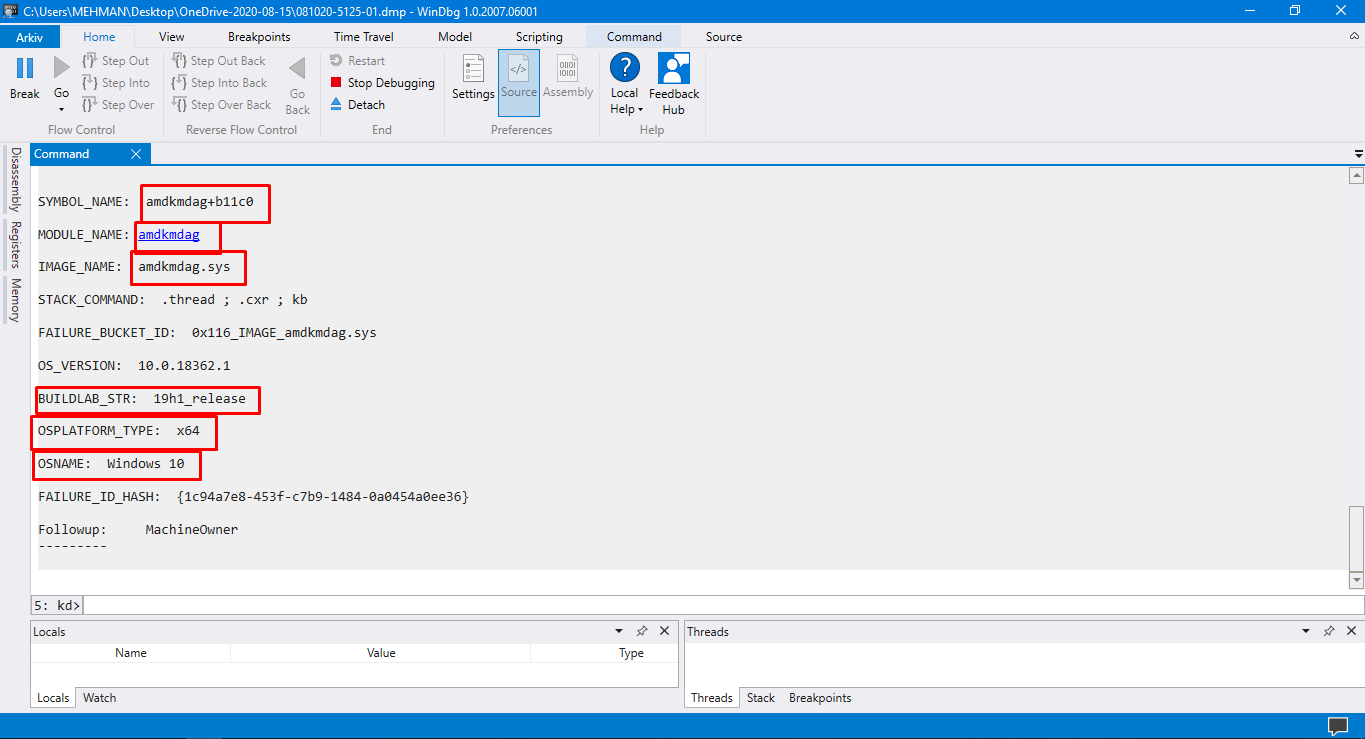This screenshot has height=739, width=1365.
Task: Click the MachineOwner followup text
Action: (192, 530)
